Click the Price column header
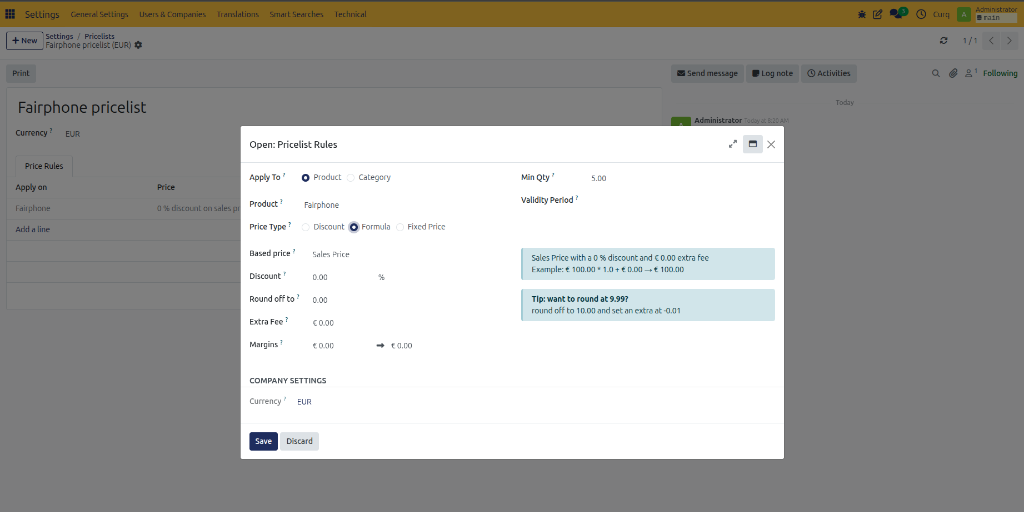Viewport: 1024px width, 512px height. [x=166, y=187]
